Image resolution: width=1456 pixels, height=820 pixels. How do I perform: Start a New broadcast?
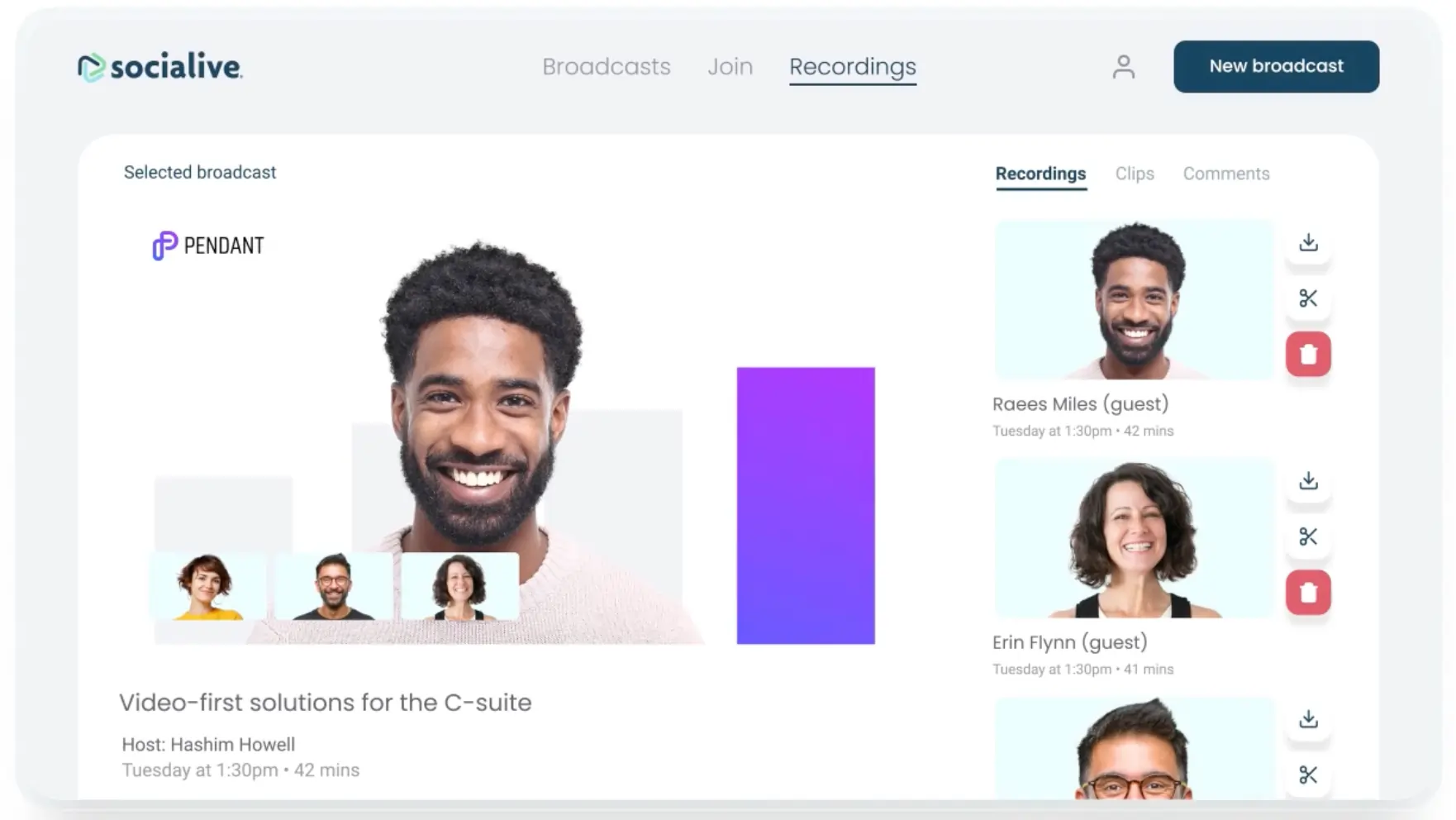[1276, 66]
